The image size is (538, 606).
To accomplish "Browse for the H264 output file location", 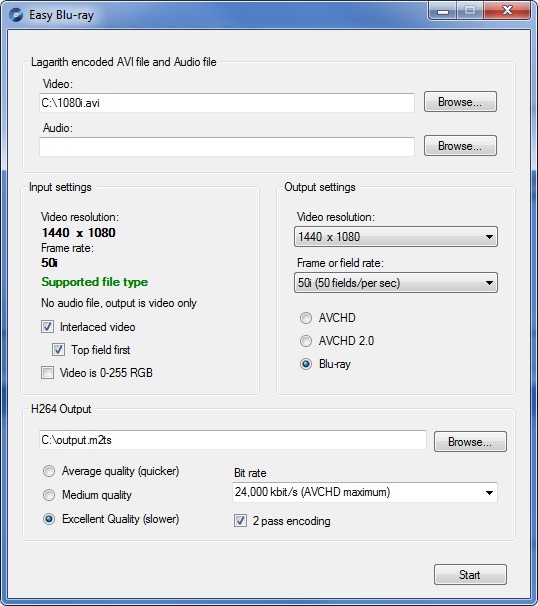I will [x=470, y=442].
